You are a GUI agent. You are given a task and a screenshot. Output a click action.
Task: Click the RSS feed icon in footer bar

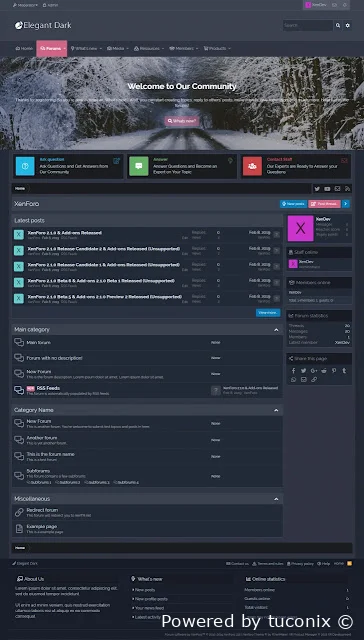349,564
